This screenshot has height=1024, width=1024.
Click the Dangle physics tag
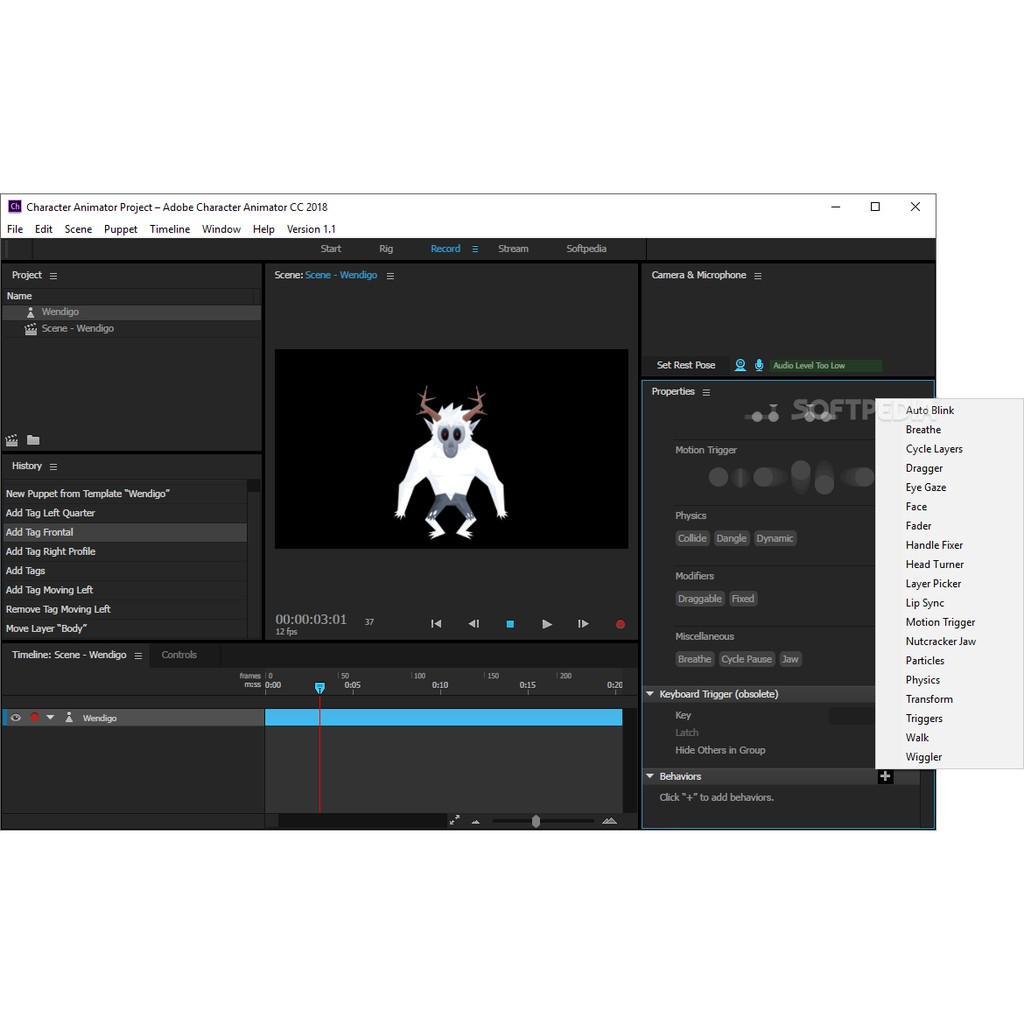(731, 538)
